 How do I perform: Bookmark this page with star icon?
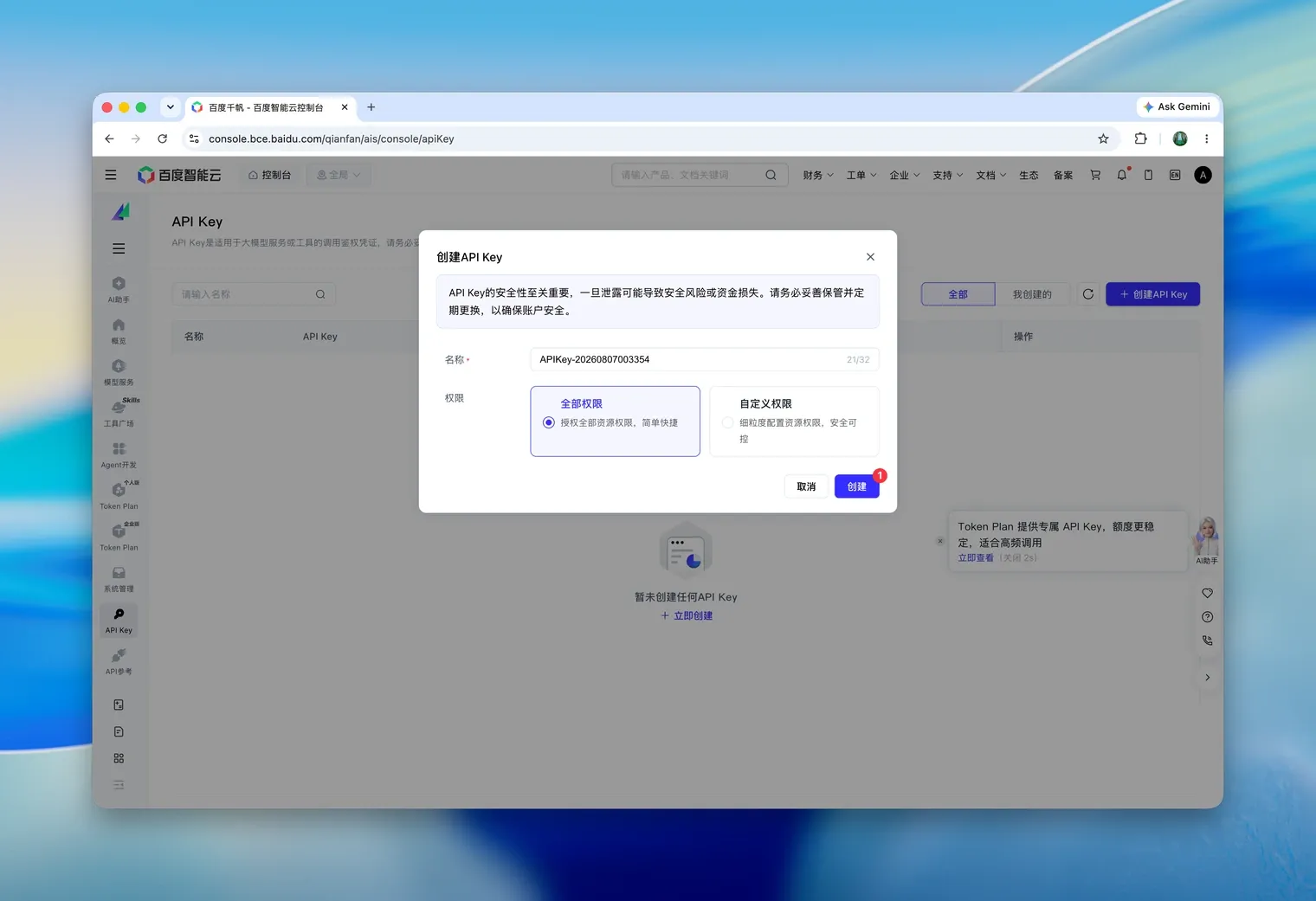[x=1103, y=138]
